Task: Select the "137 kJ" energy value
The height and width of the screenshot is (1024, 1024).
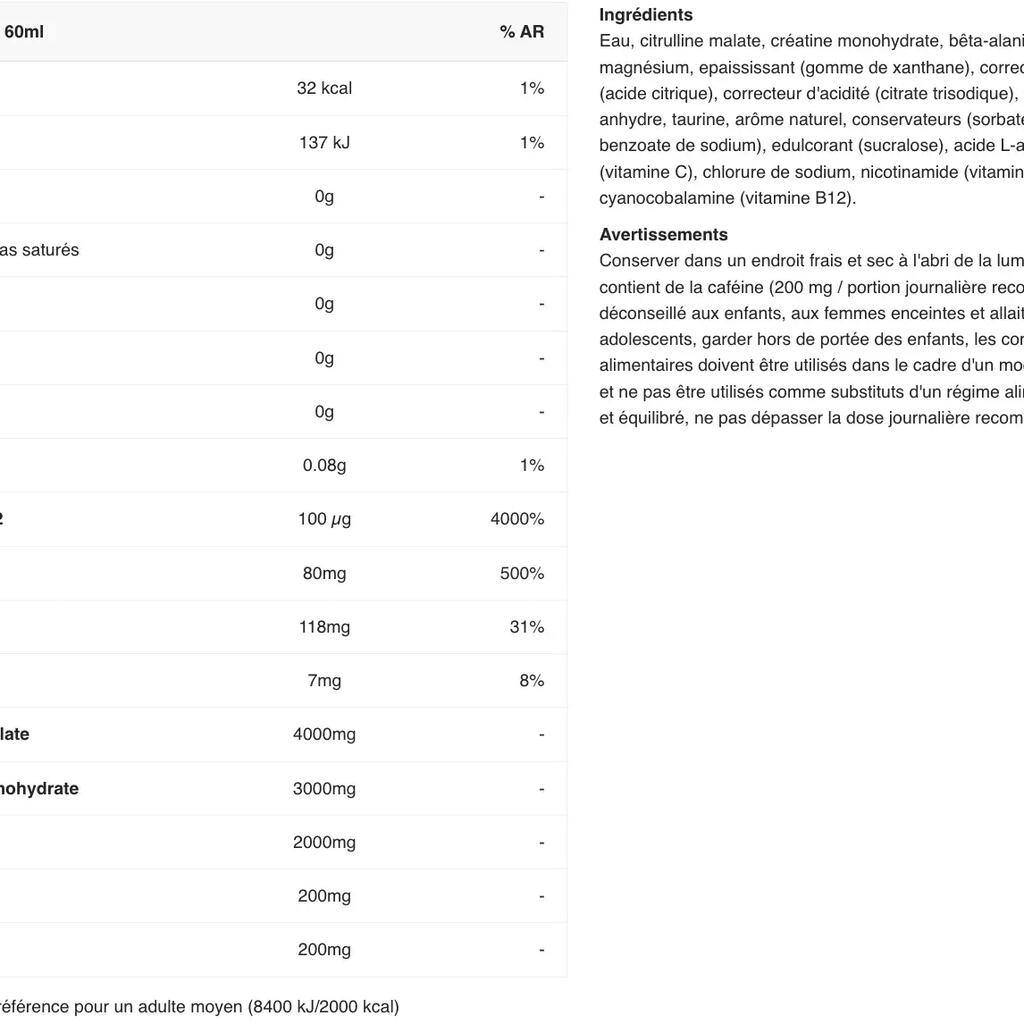Action: coord(324,142)
